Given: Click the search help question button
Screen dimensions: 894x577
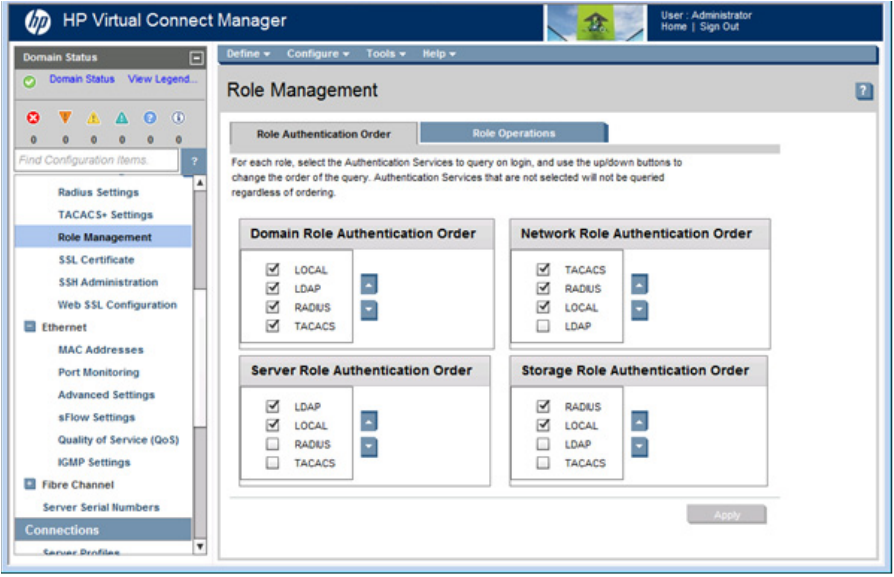Looking at the screenshot, I should tap(194, 161).
